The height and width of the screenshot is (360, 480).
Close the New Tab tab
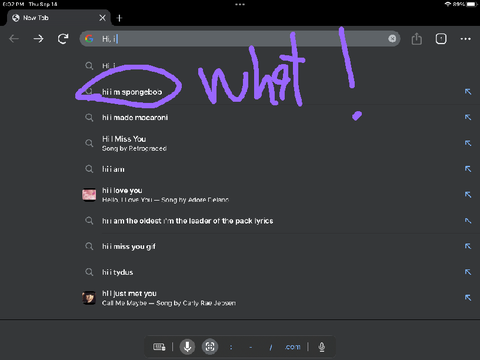point(102,18)
